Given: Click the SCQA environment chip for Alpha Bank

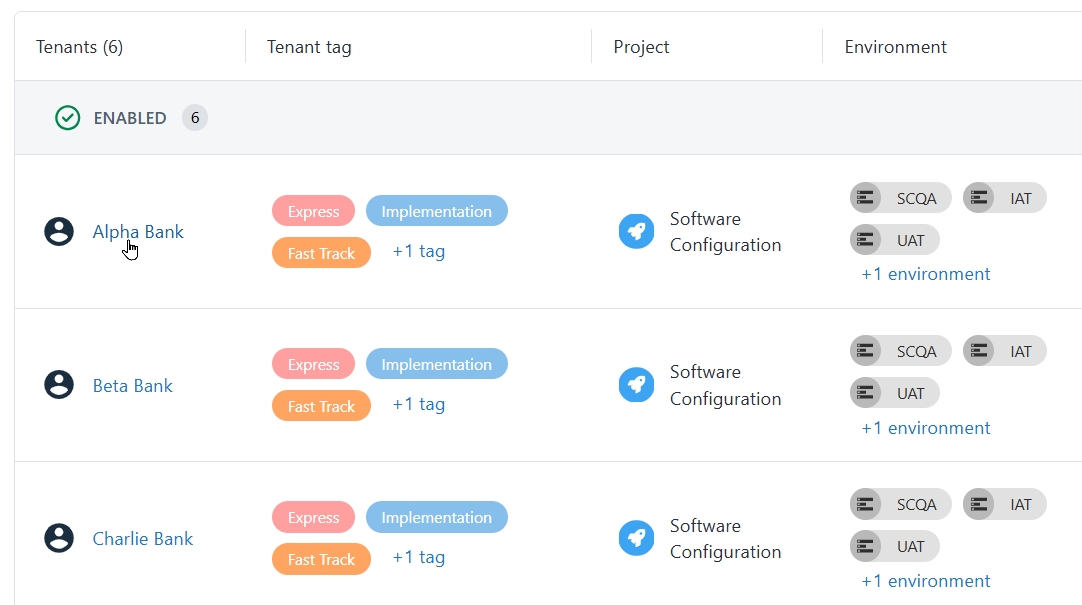Looking at the screenshot, I should [901, 198].
